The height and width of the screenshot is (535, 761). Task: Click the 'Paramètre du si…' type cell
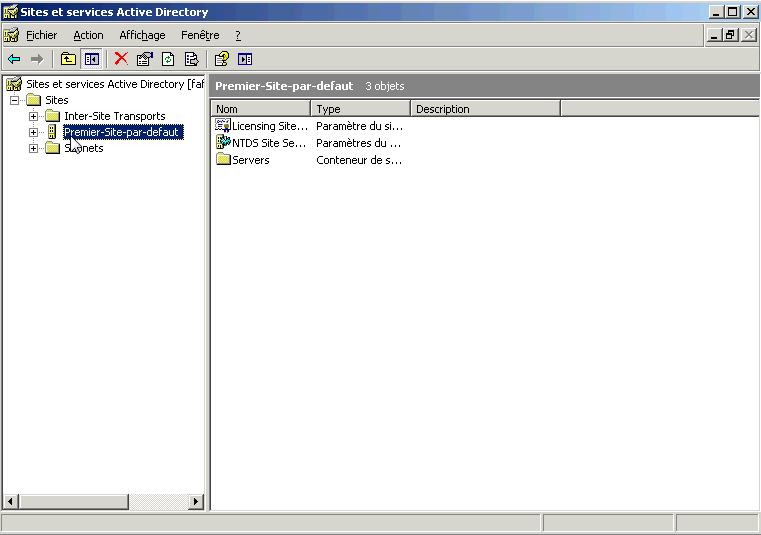point(359,126)
